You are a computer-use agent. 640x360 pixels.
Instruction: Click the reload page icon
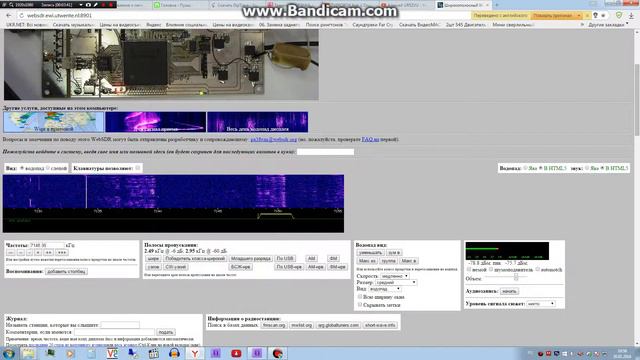click(21, 16)
